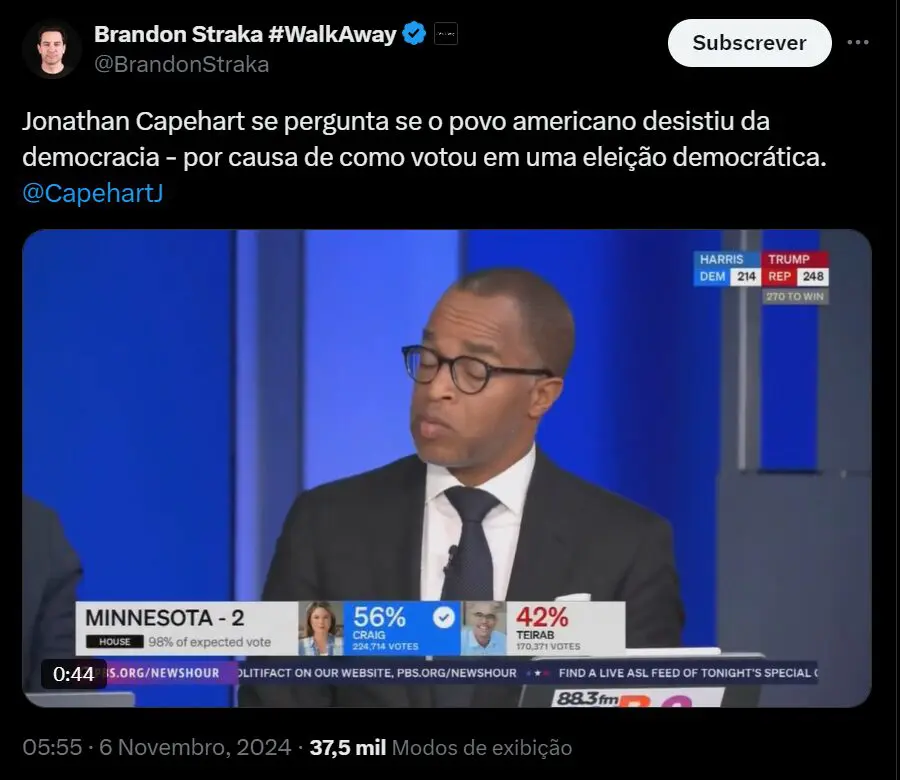Click the small affiliation badge beside the name
The height and width of the screenshot is (780, 900).
point(445,34)
